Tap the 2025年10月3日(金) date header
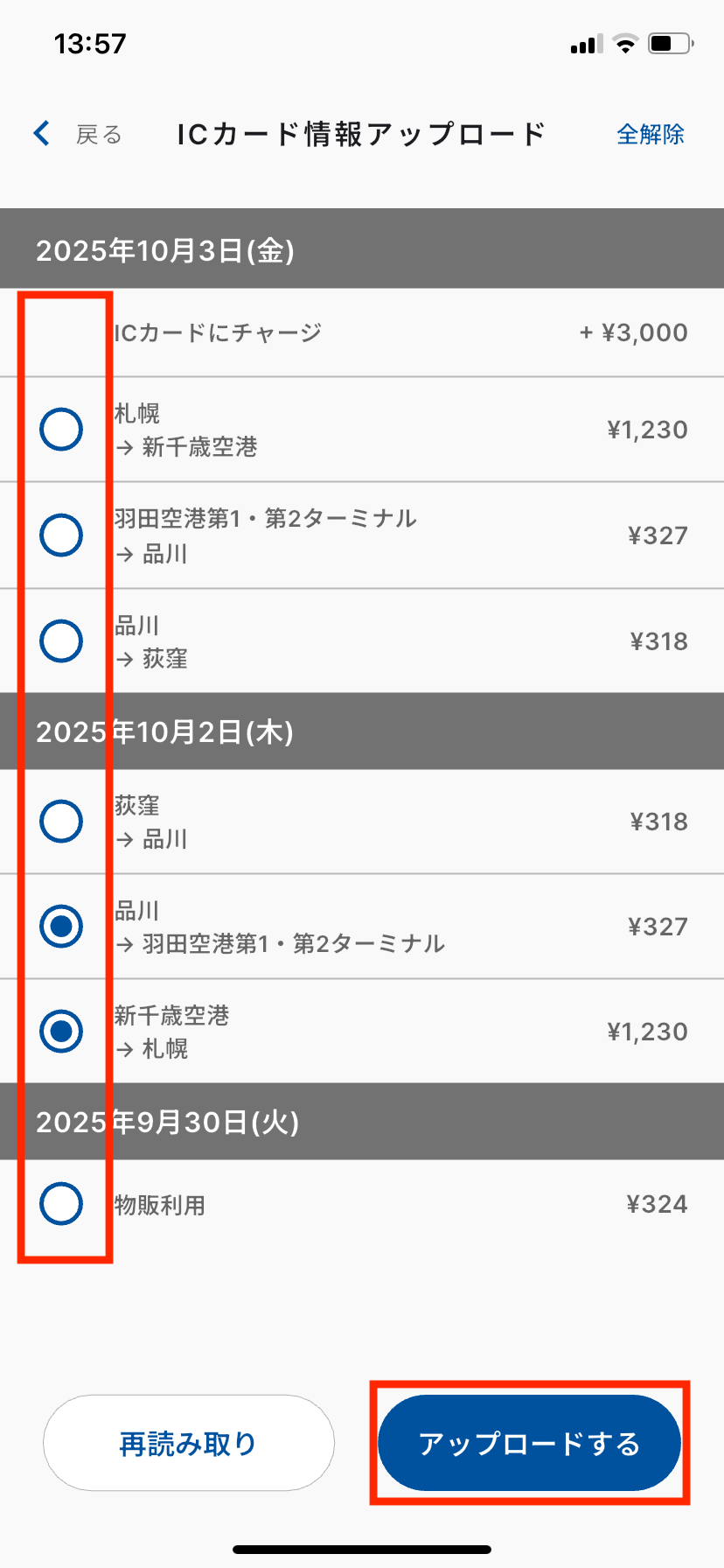Screen dimensions: 724x1568 click(164, 251)
